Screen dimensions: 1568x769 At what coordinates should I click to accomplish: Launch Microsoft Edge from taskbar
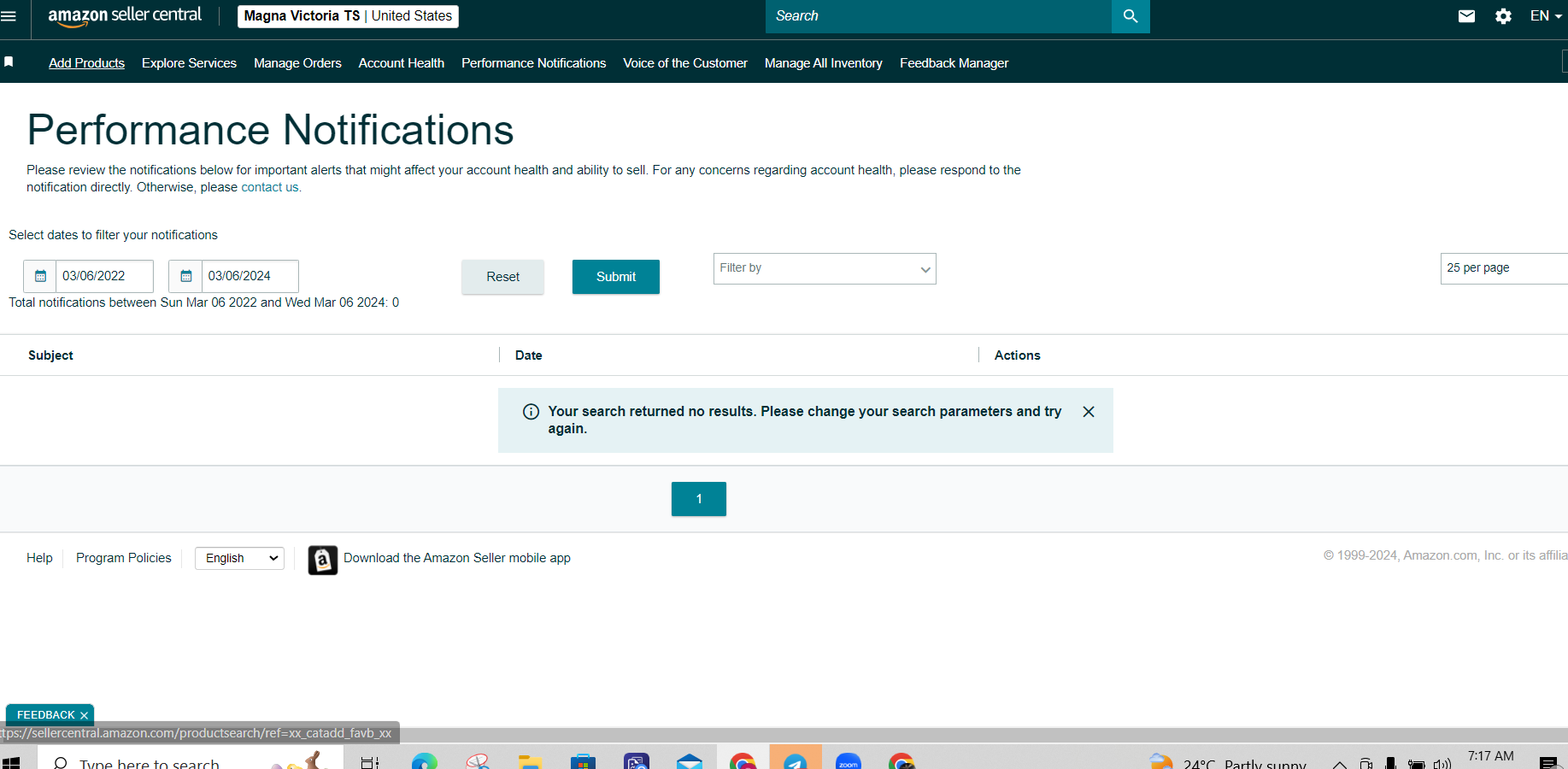click(x=425, y=761)
